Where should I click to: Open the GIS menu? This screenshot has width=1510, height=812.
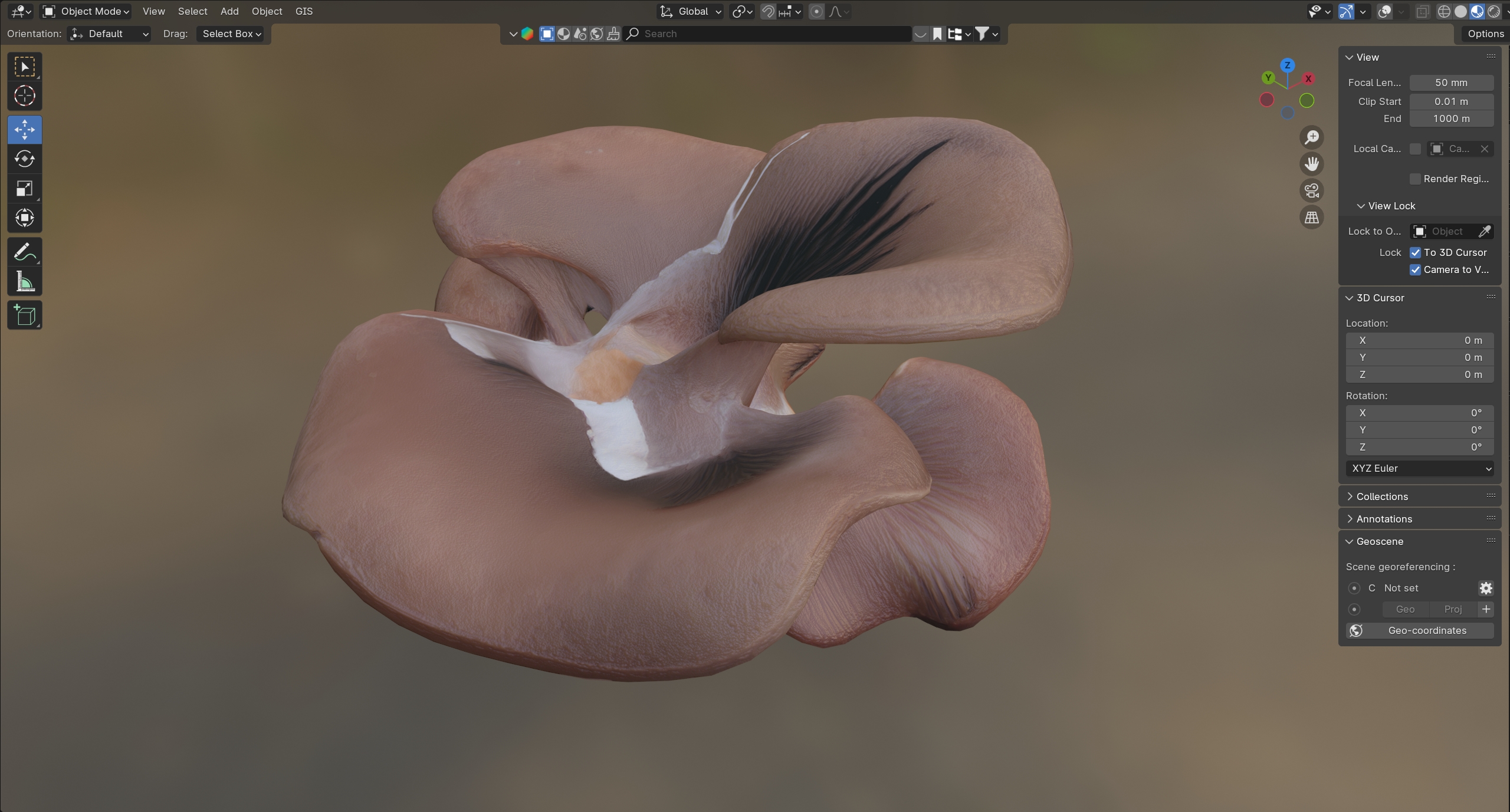304,11
